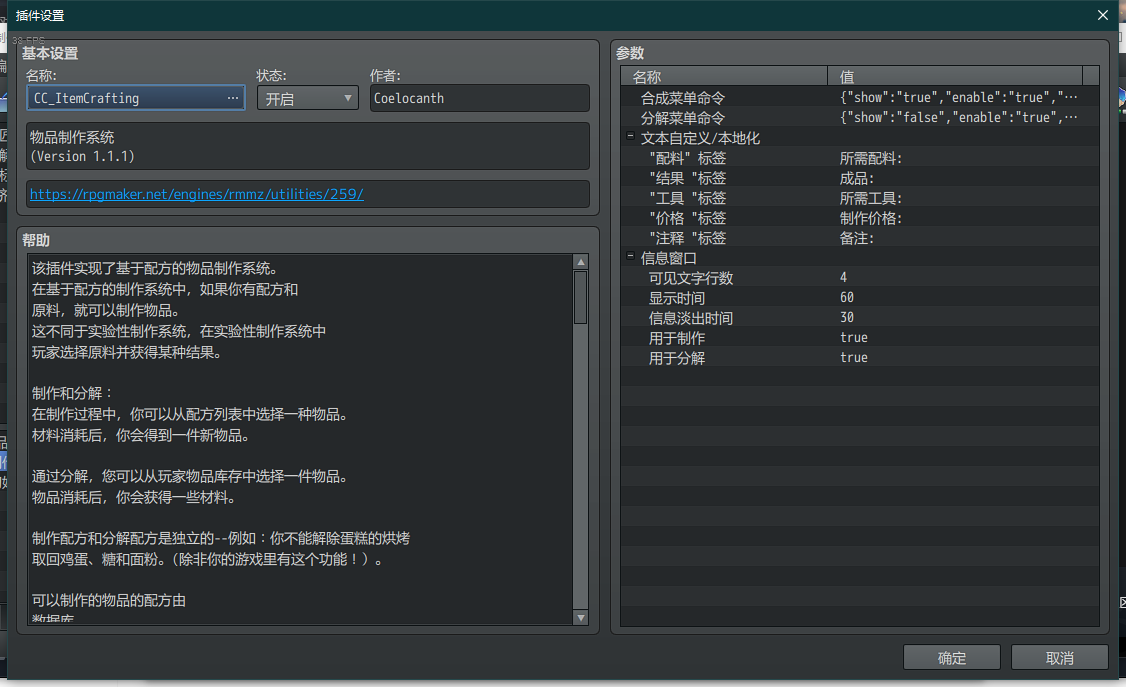Click the 物品制作系统 description box
The image size is (1126, 687).
(x=307, y=146)
